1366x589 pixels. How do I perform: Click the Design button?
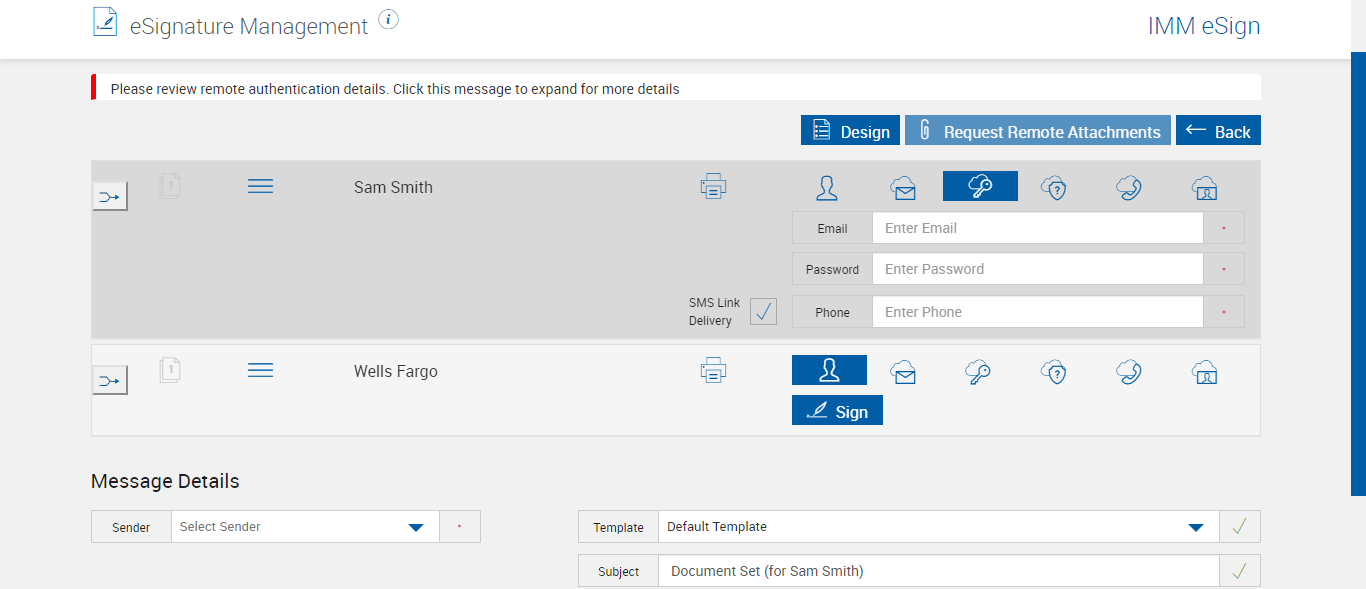click(x=850, y=131)
